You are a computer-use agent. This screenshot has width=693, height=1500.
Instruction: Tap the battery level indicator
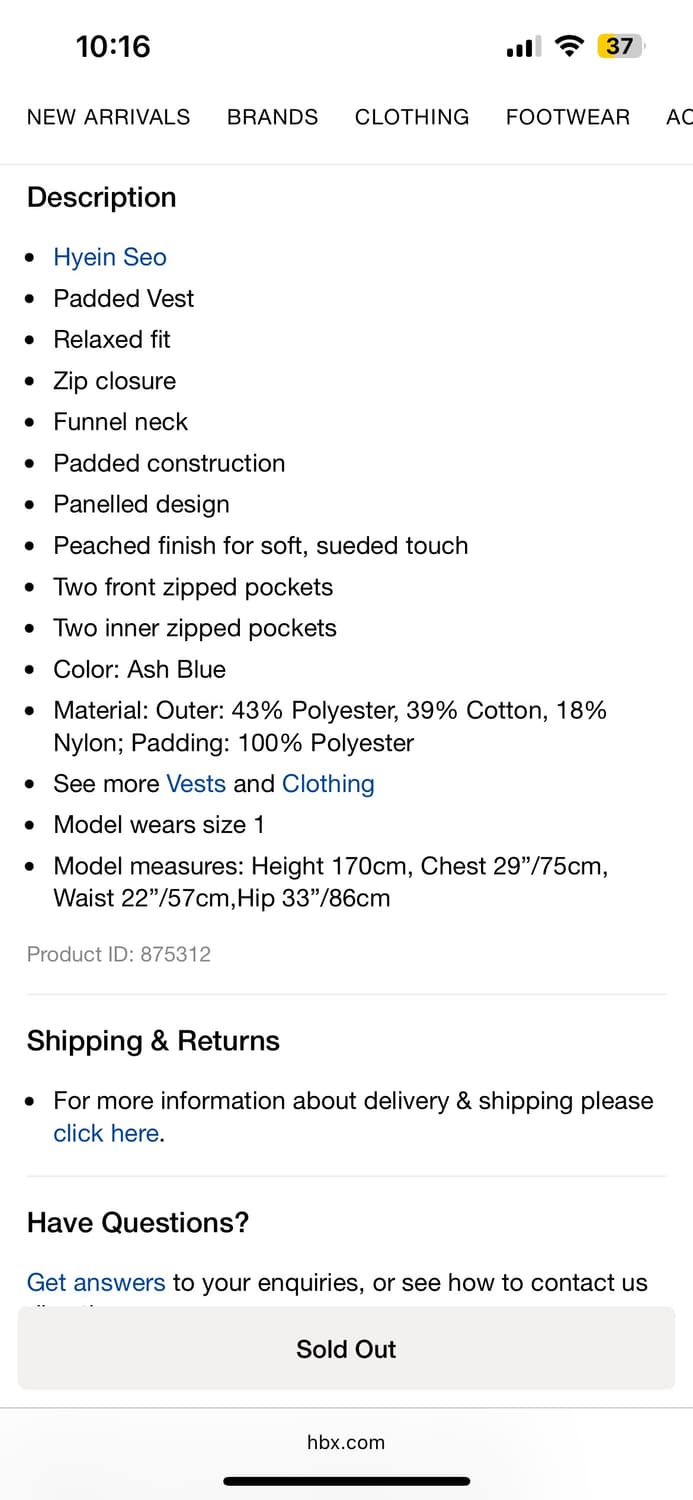click(x=620, y=46)
